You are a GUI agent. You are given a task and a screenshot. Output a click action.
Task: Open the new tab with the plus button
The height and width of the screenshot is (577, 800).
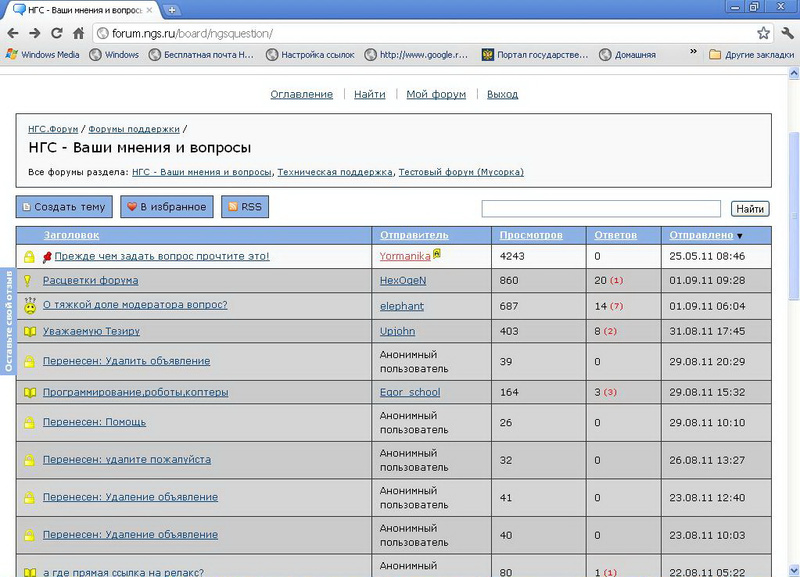(172, 9)
